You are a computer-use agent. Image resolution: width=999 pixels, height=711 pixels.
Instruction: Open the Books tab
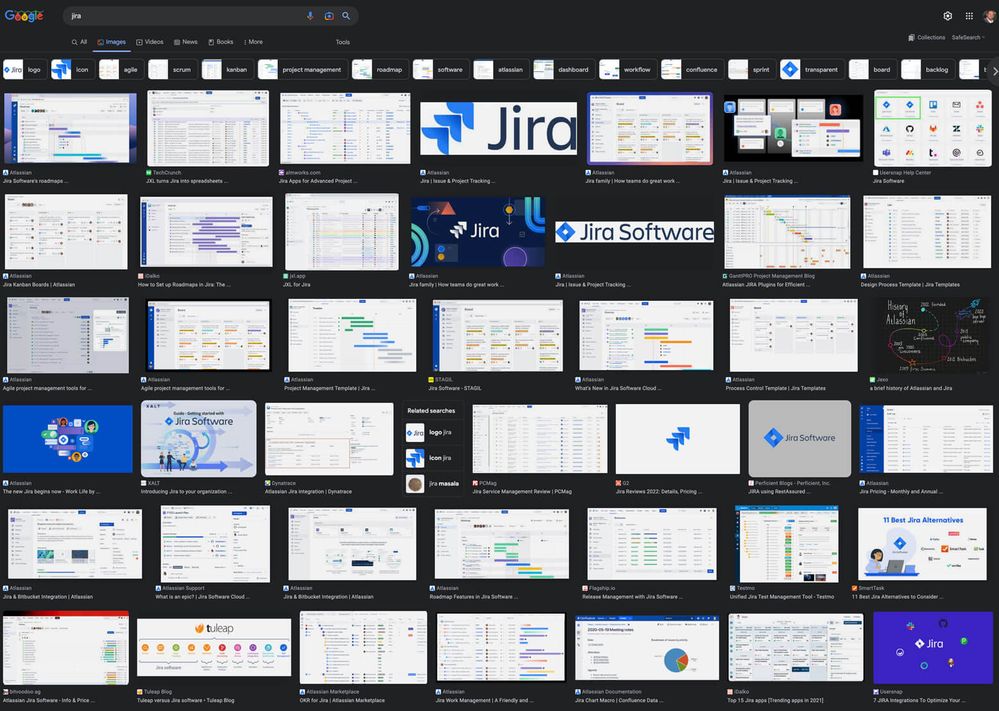point(221,42)
